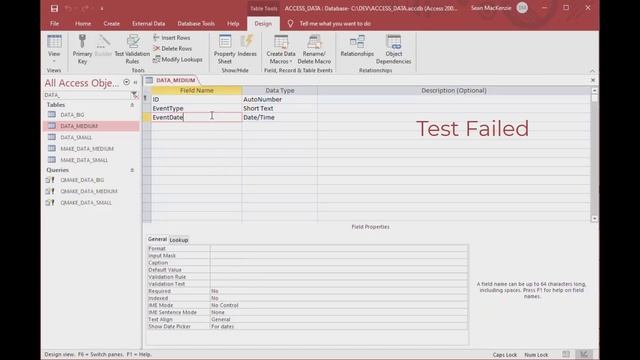Switch to the Database Tools tab
Screen dimensions: 640x360
tap(196, 24)
